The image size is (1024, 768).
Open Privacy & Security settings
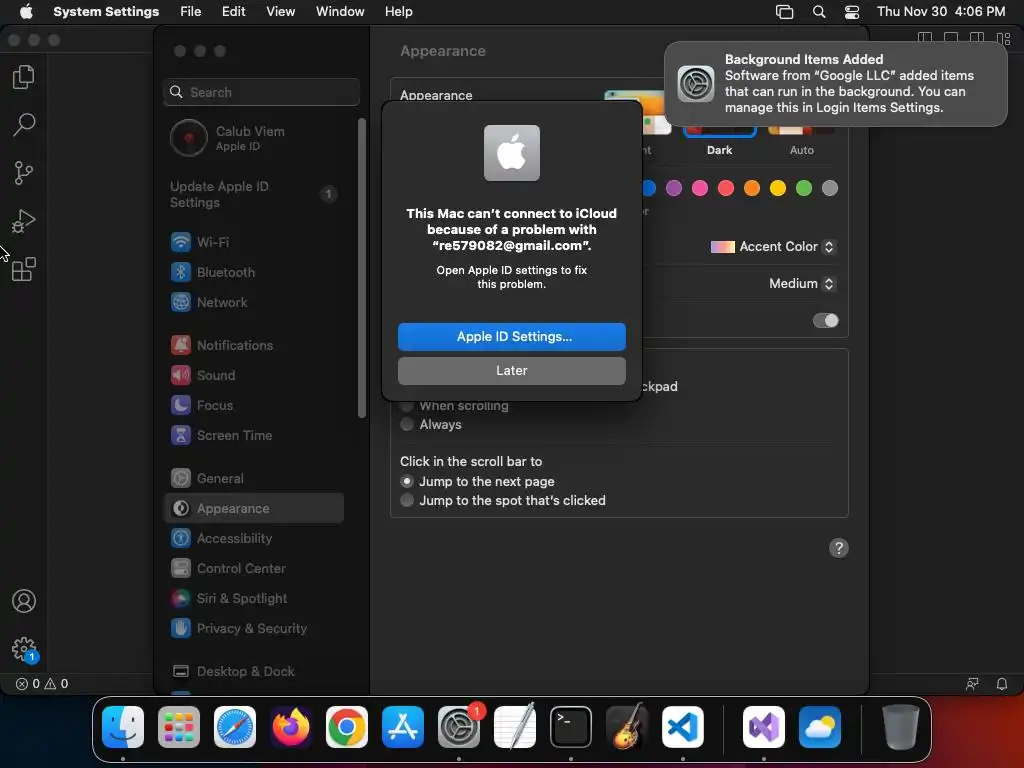click(x=254, y=629)
